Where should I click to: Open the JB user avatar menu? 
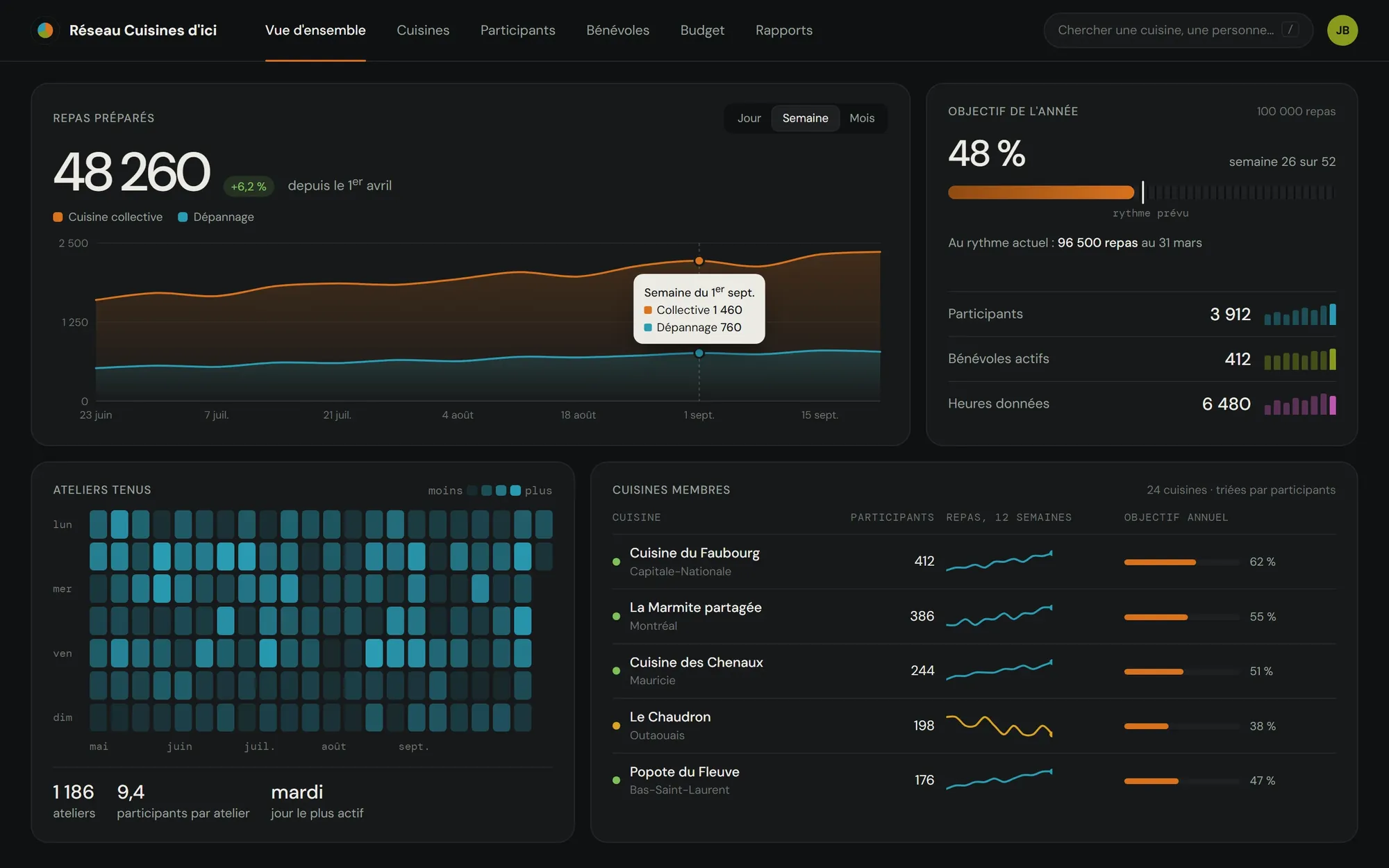(1342, 30)
